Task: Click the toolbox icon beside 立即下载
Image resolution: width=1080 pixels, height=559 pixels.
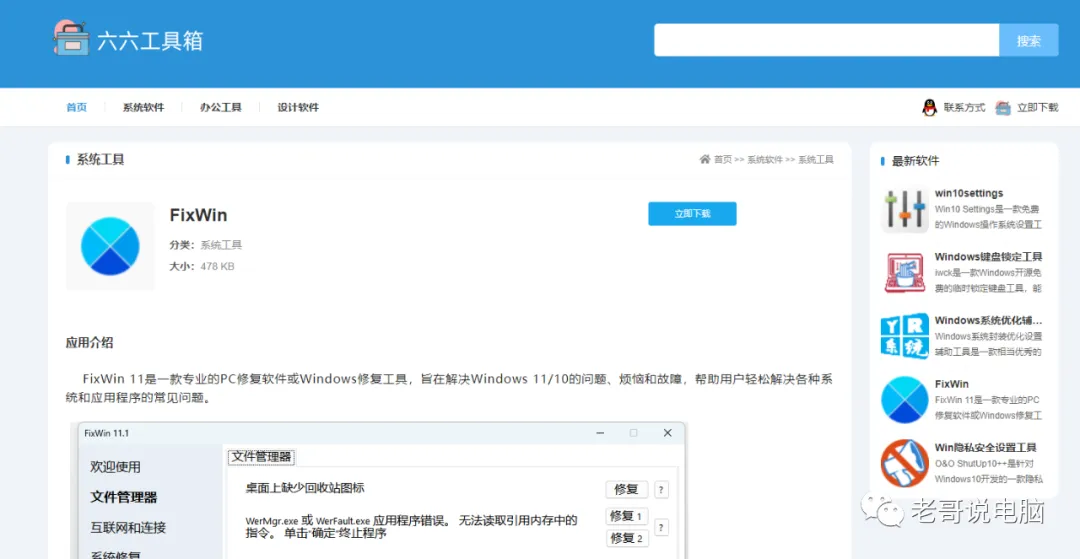Action: coord(1003,107)
